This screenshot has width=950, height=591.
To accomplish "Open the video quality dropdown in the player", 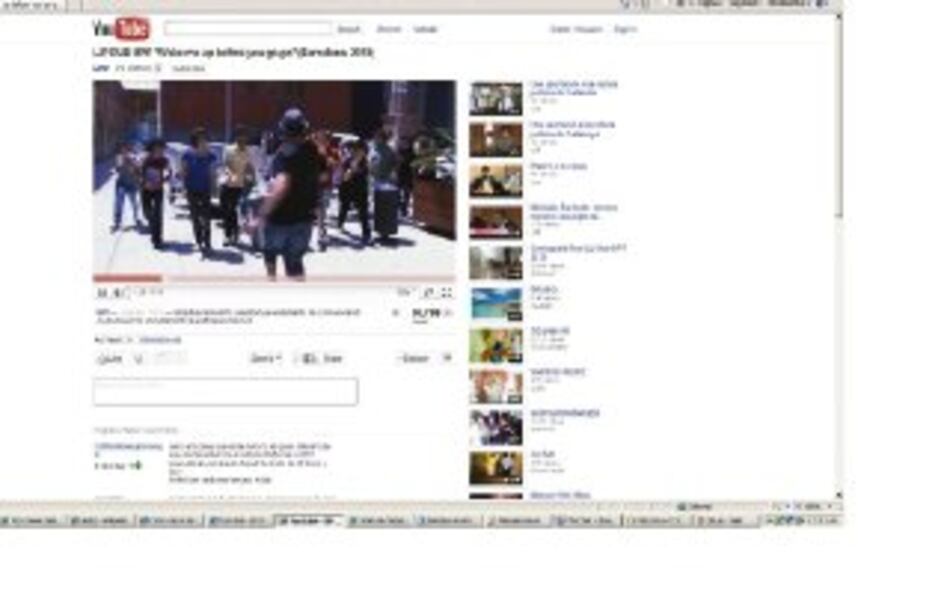I will pyautogui.click(x=404, y=293).
